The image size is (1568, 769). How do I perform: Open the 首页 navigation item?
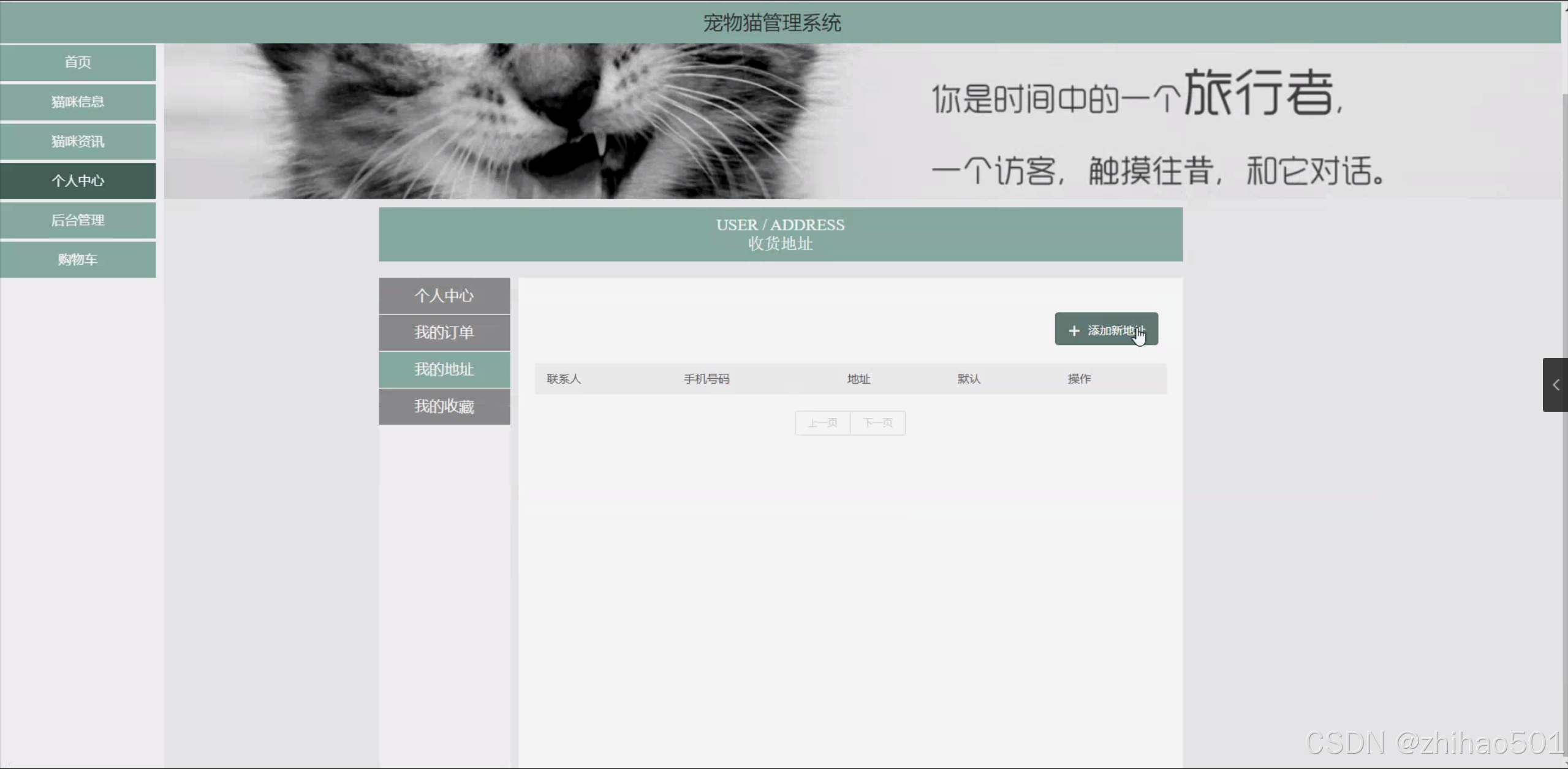78,62
